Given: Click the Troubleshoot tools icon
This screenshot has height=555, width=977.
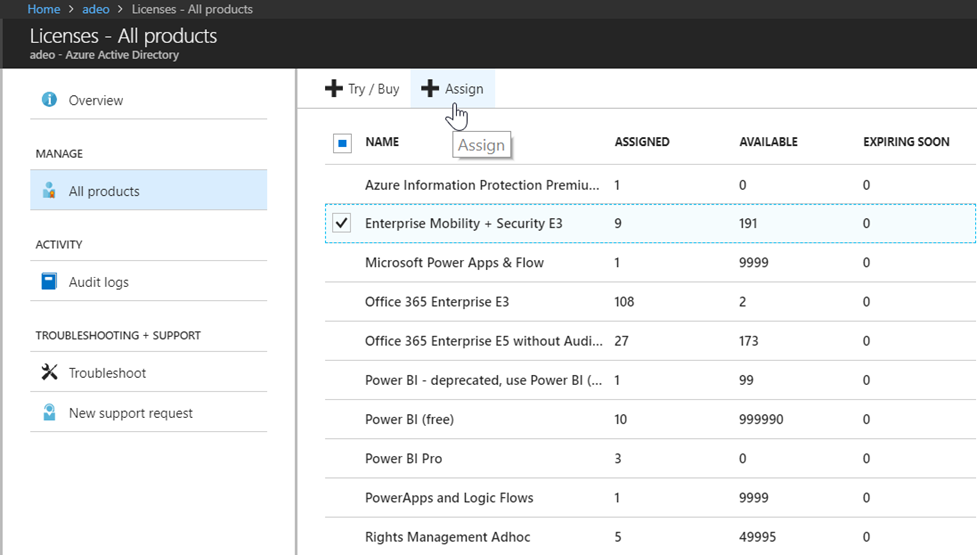Looking at the screenshot, I should coord(49,372).
